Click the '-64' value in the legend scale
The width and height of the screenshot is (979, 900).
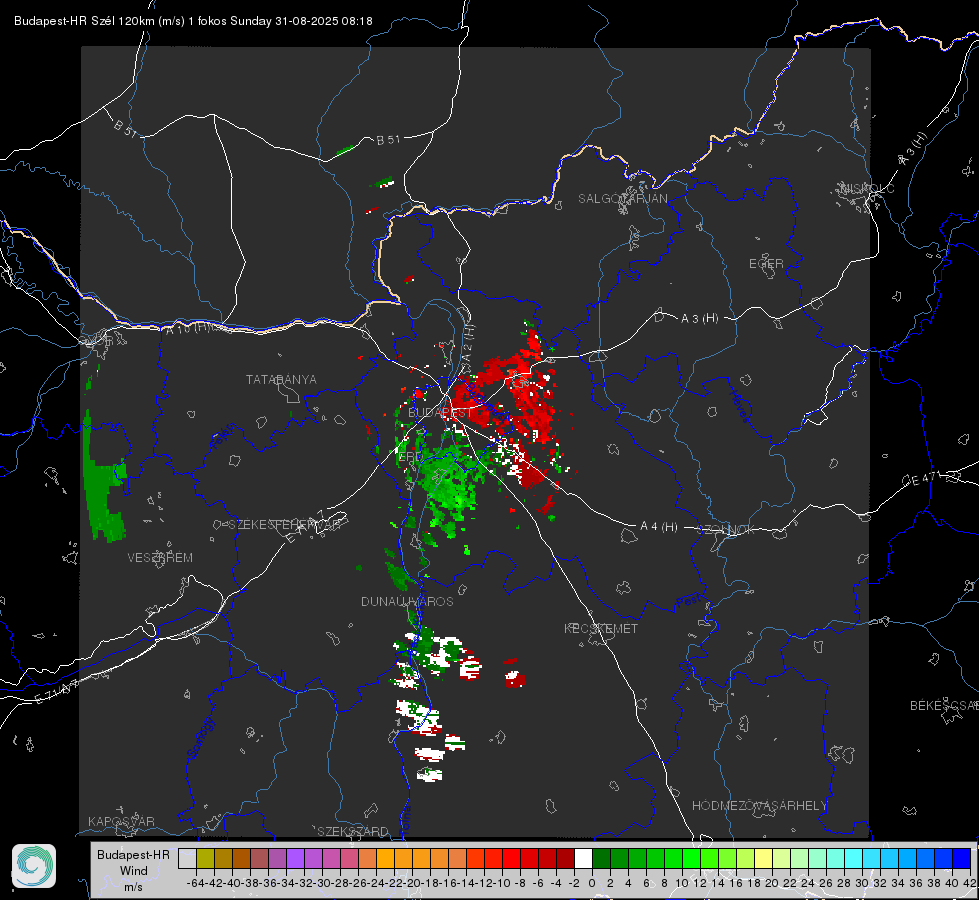click(x=196, y=883)
